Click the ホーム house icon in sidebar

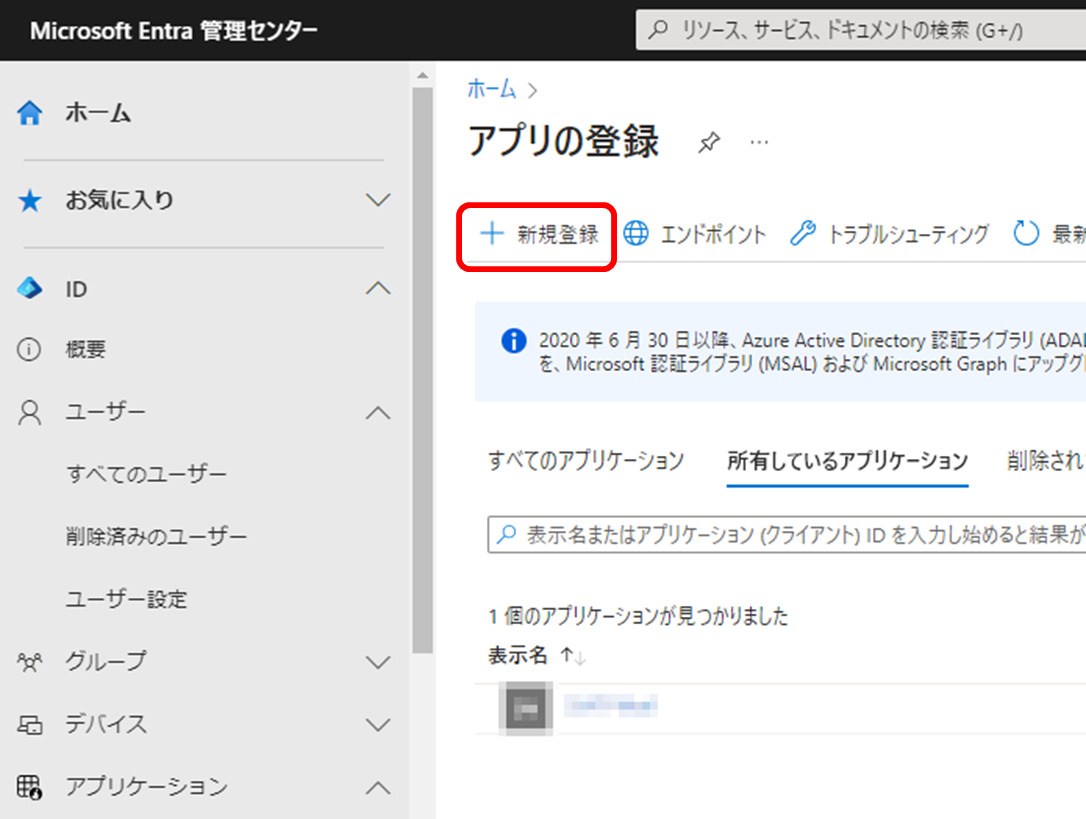[x=30, y=113]
